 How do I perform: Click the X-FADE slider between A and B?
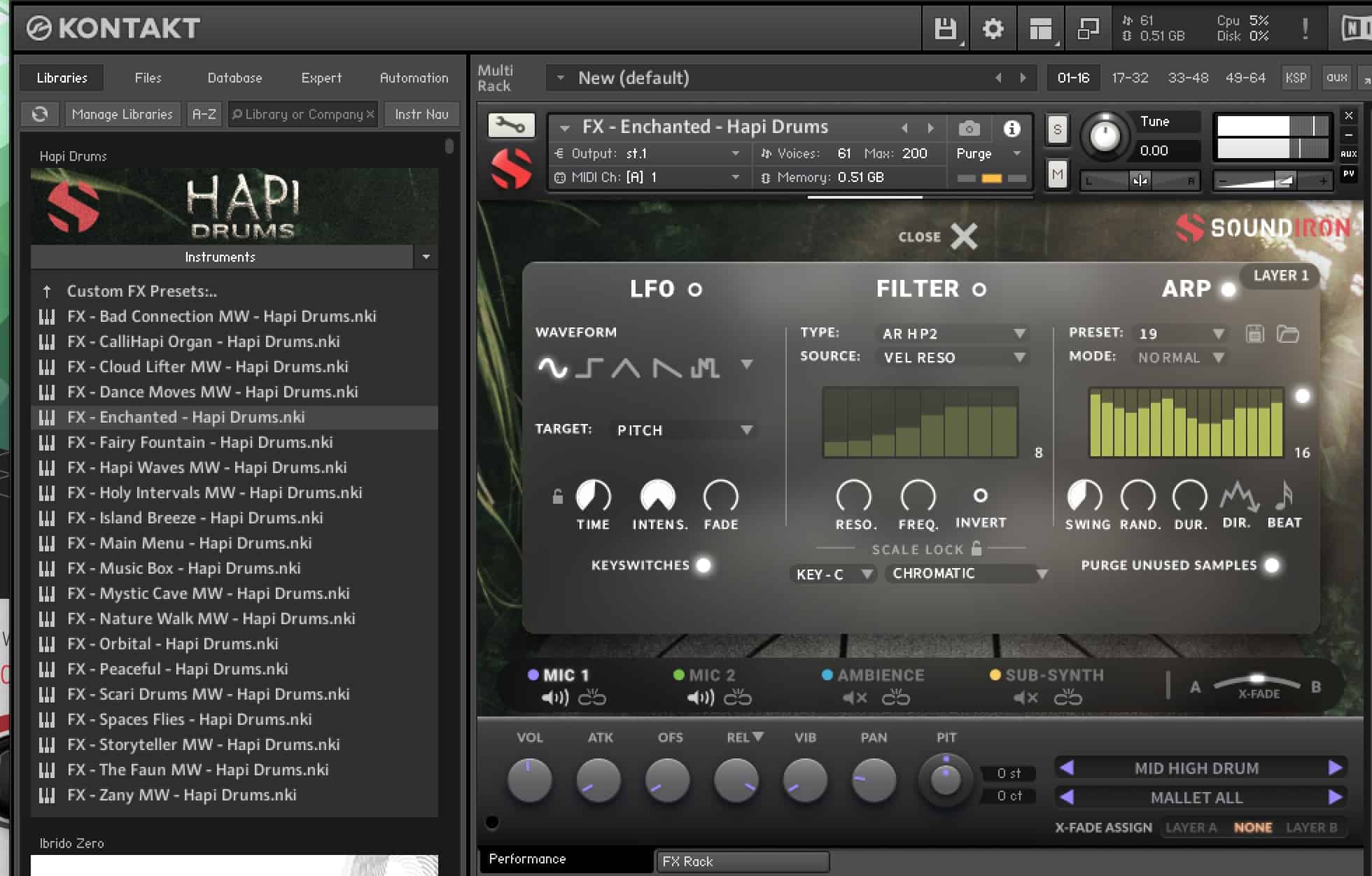[1258, 681]
